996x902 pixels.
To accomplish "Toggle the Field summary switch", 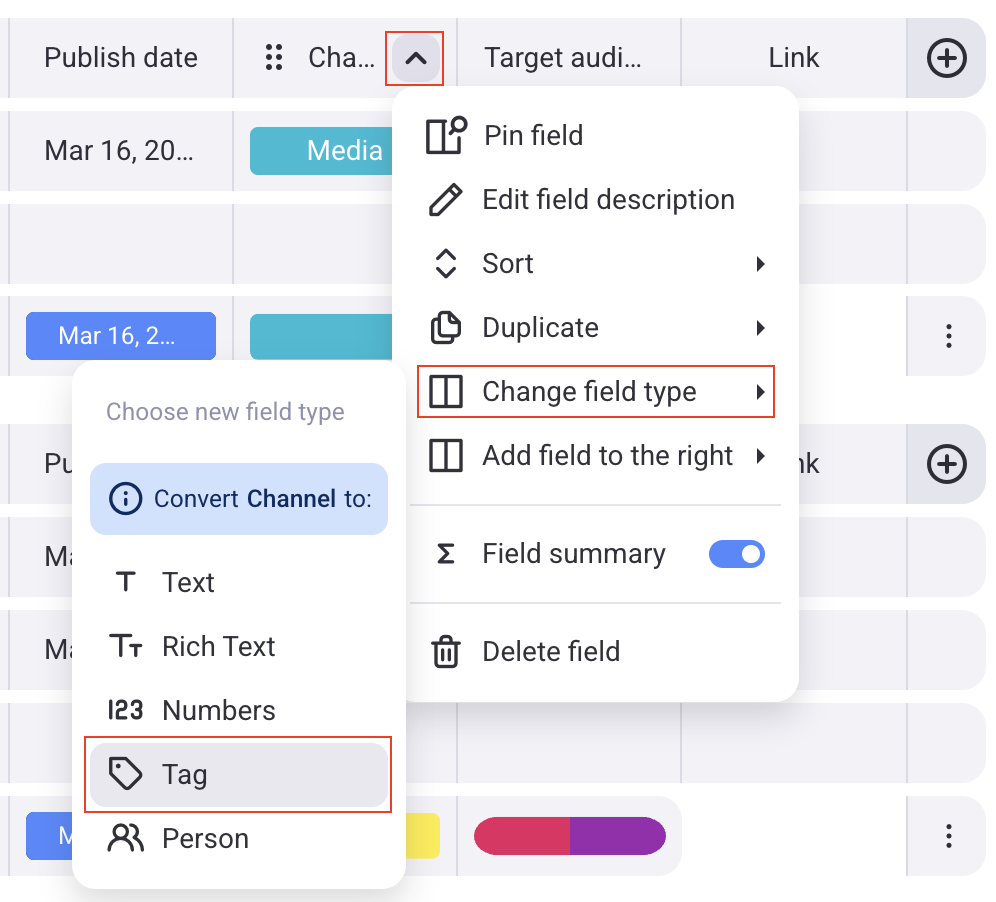I will pyautogui.click(x=736, y=554).
